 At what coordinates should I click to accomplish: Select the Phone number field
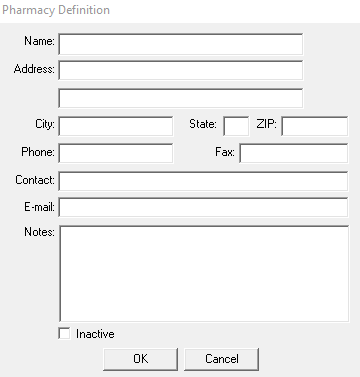pos(116,153)
